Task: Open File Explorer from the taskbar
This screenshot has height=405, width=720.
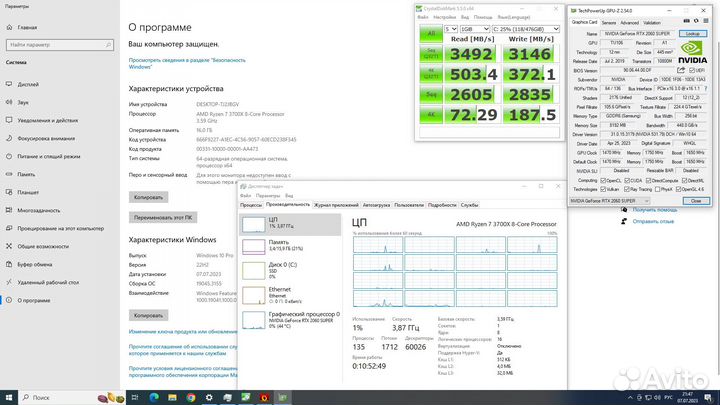Action: 172,397
